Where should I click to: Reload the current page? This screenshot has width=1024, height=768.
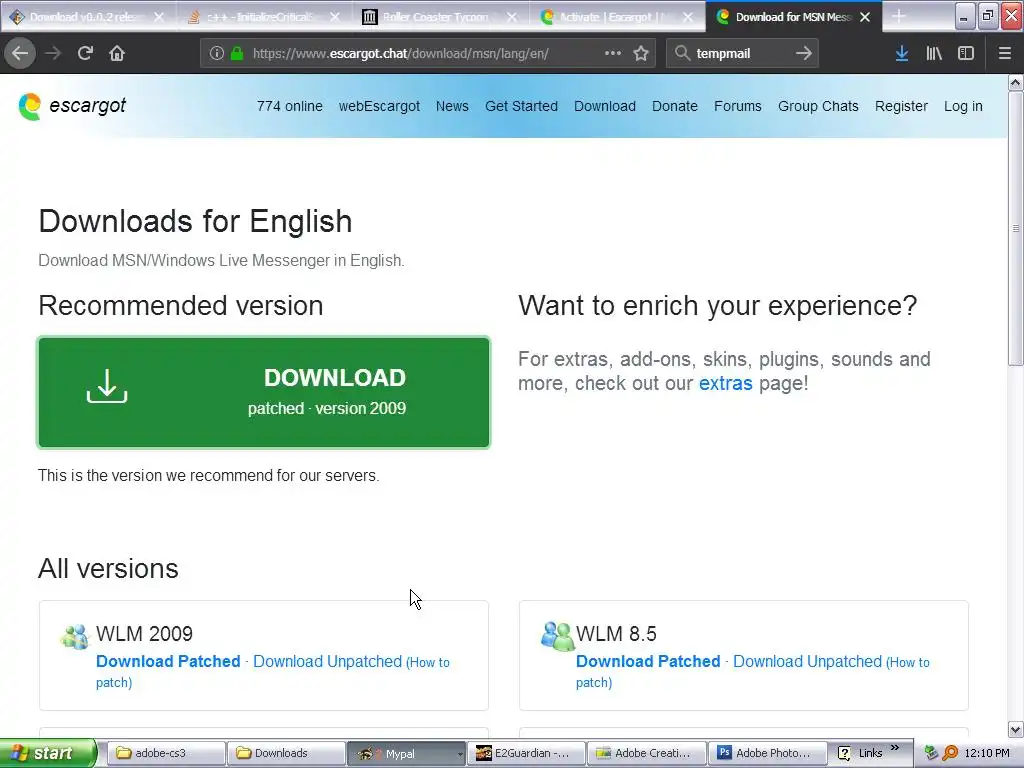click(85, 53)
